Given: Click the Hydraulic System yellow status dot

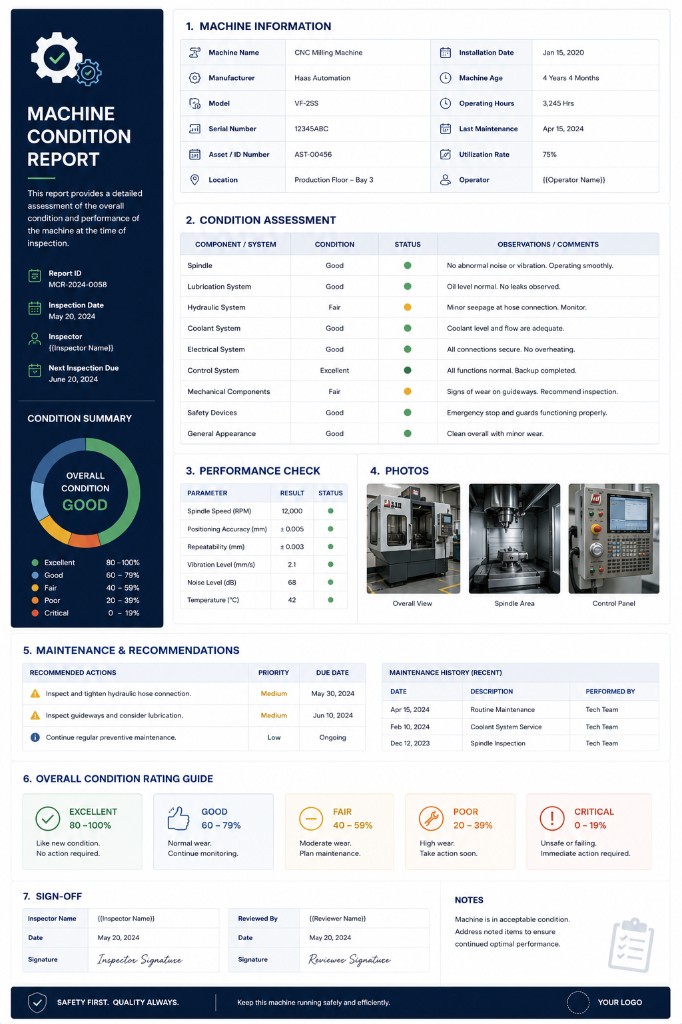Looking at the screenshot, I should coord(408,308).
